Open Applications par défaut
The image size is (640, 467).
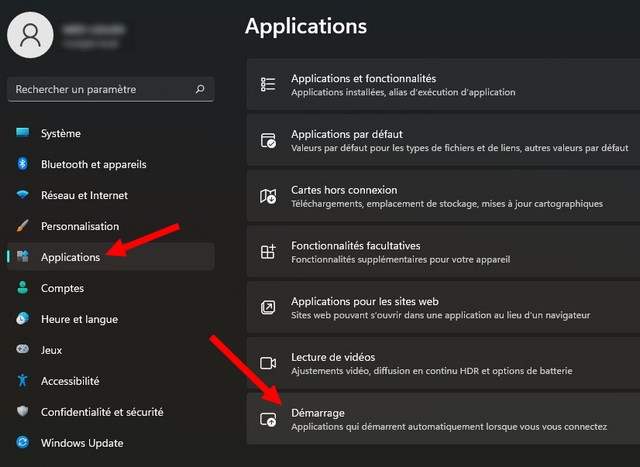coord(443,140)
